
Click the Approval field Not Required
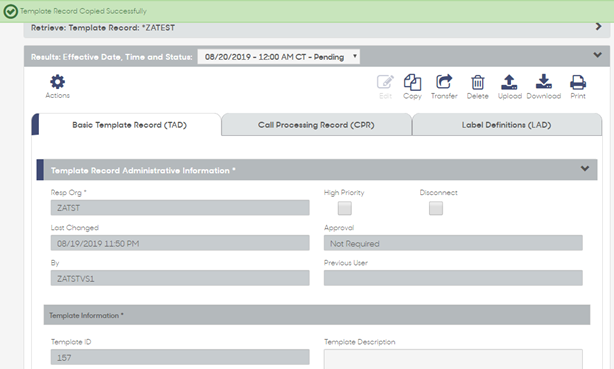(453, 243)
